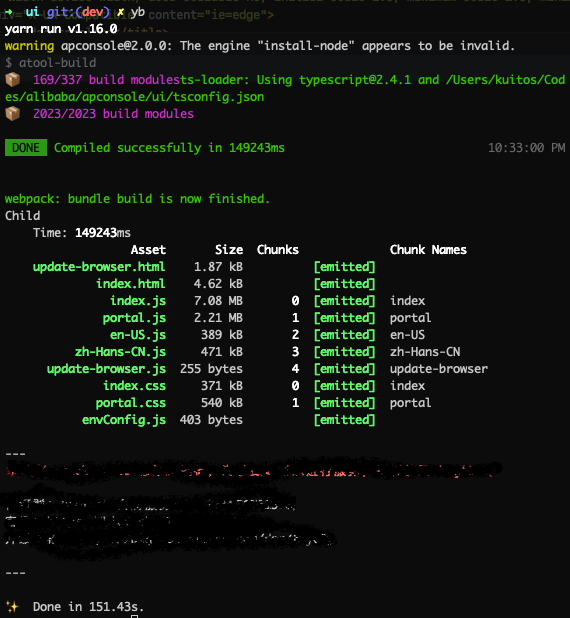Click the package emoji beside 2023/2023 build modules
Screen dimensions: 570x618
12,114
